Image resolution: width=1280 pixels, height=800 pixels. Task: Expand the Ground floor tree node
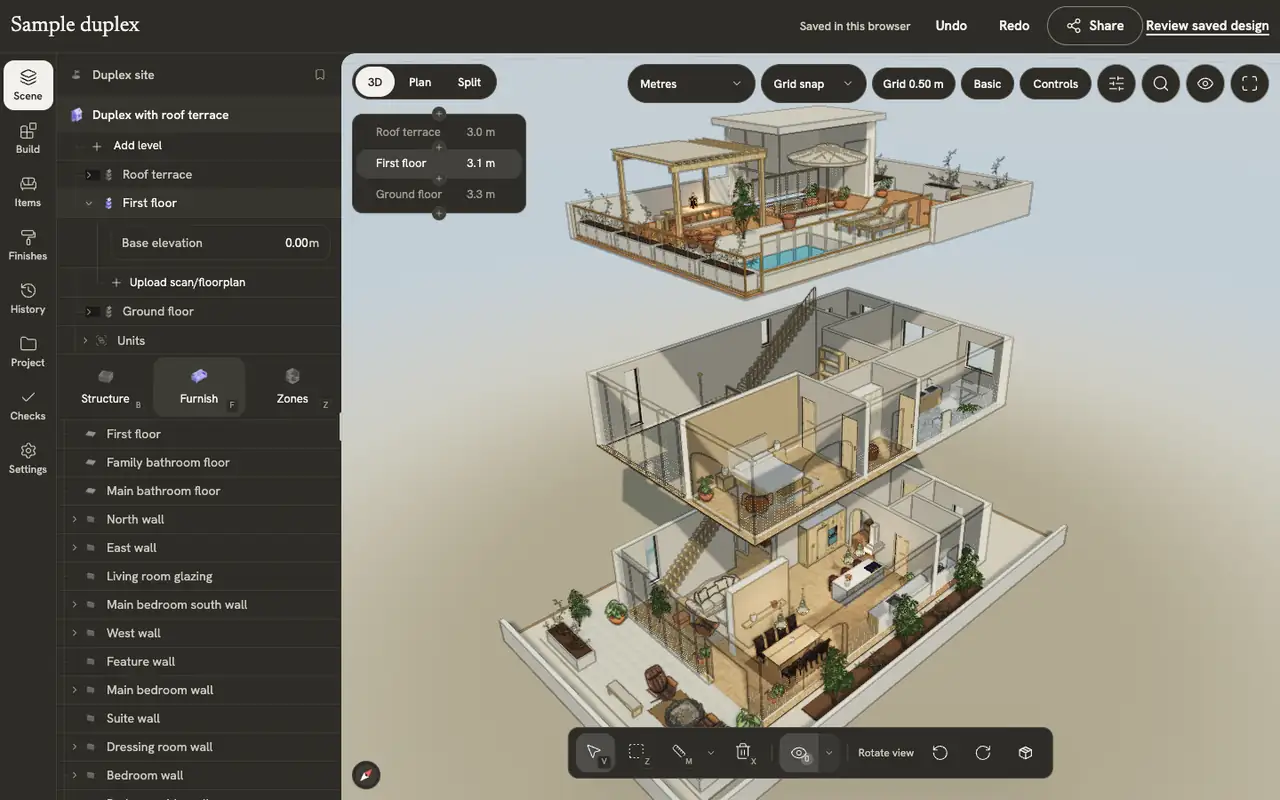89,312
